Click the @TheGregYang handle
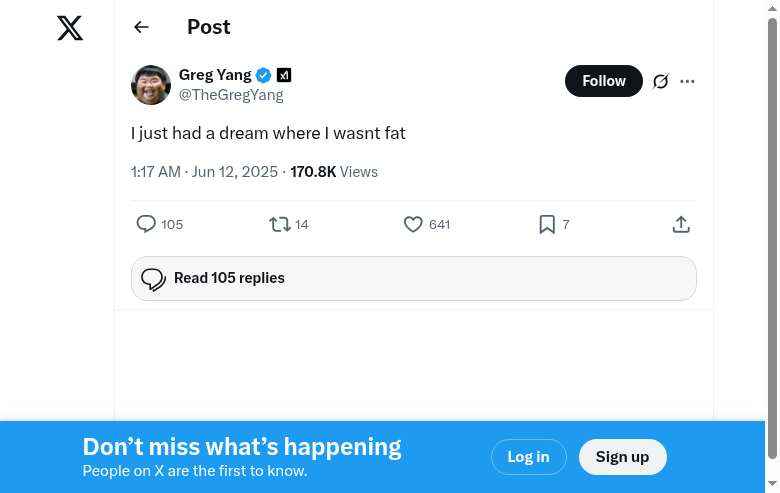 [231, 95]
